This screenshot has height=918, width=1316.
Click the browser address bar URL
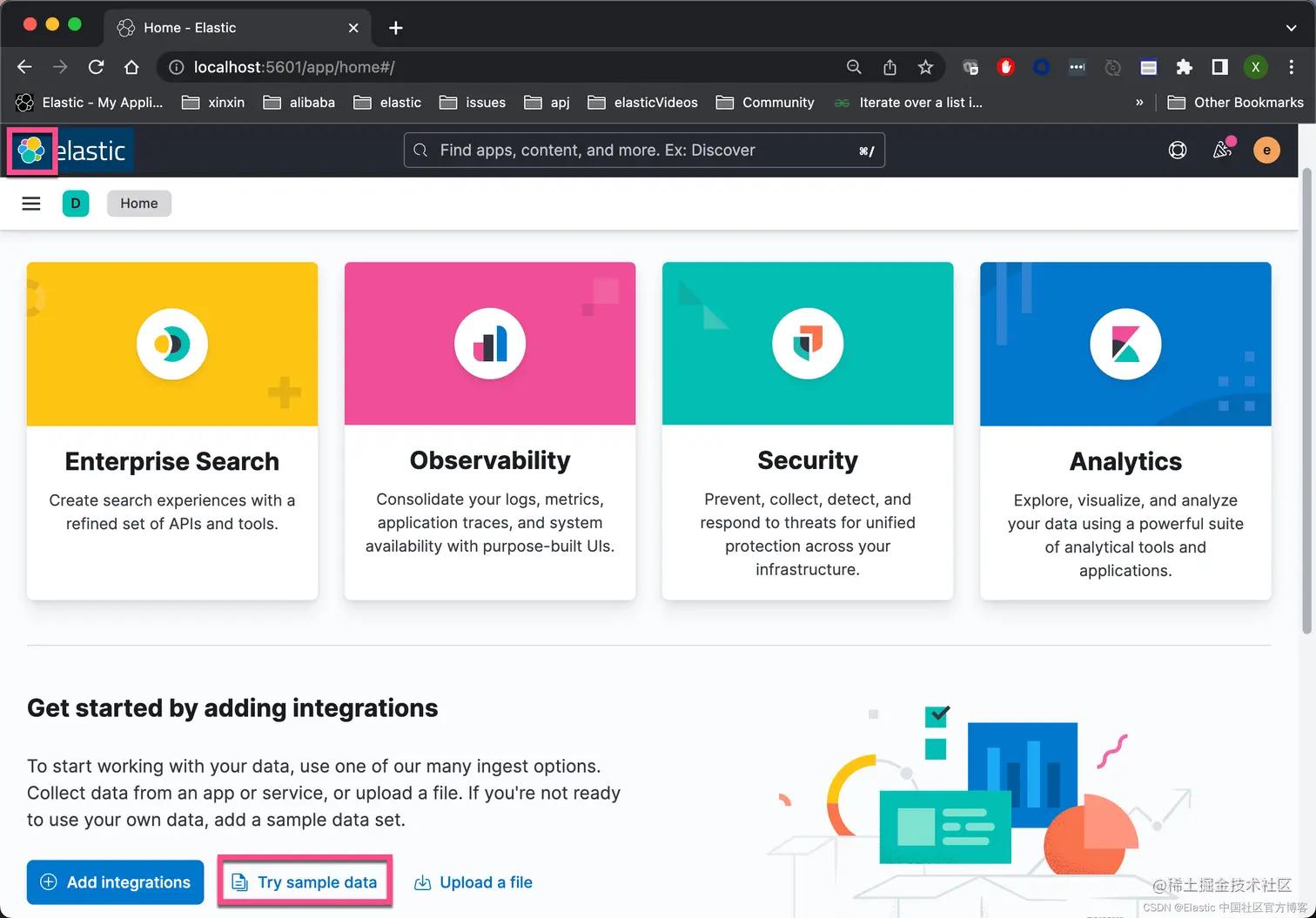coord(294,67)
